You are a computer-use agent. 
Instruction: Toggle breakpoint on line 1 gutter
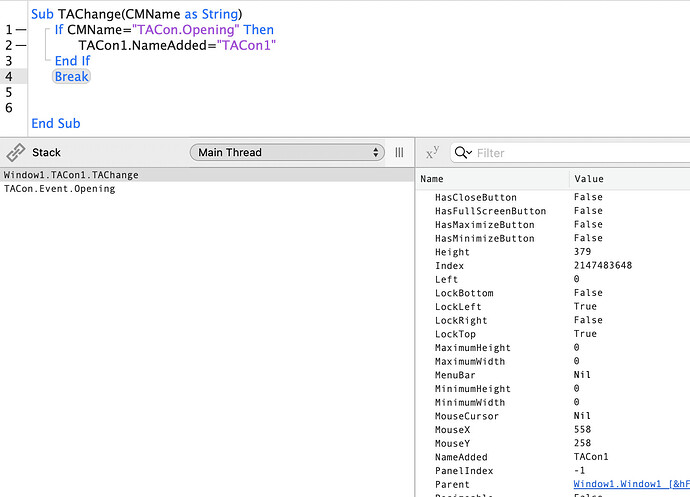21,29
